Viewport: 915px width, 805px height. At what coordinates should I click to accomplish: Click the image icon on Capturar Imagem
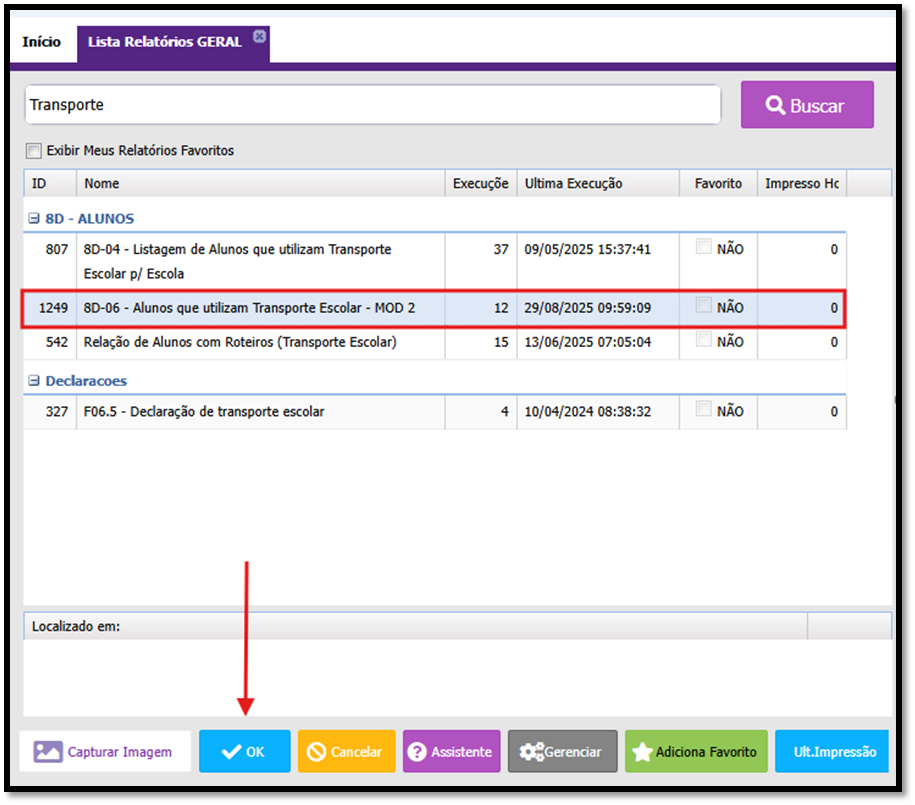[x=48, y=752]
